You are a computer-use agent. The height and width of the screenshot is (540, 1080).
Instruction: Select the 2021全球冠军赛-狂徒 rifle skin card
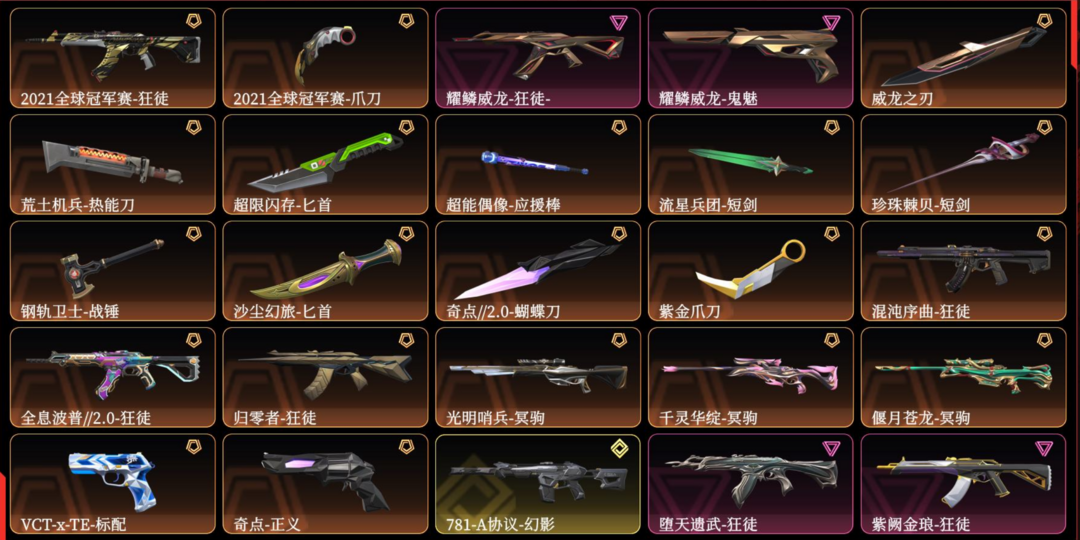(x=112, y=58)
